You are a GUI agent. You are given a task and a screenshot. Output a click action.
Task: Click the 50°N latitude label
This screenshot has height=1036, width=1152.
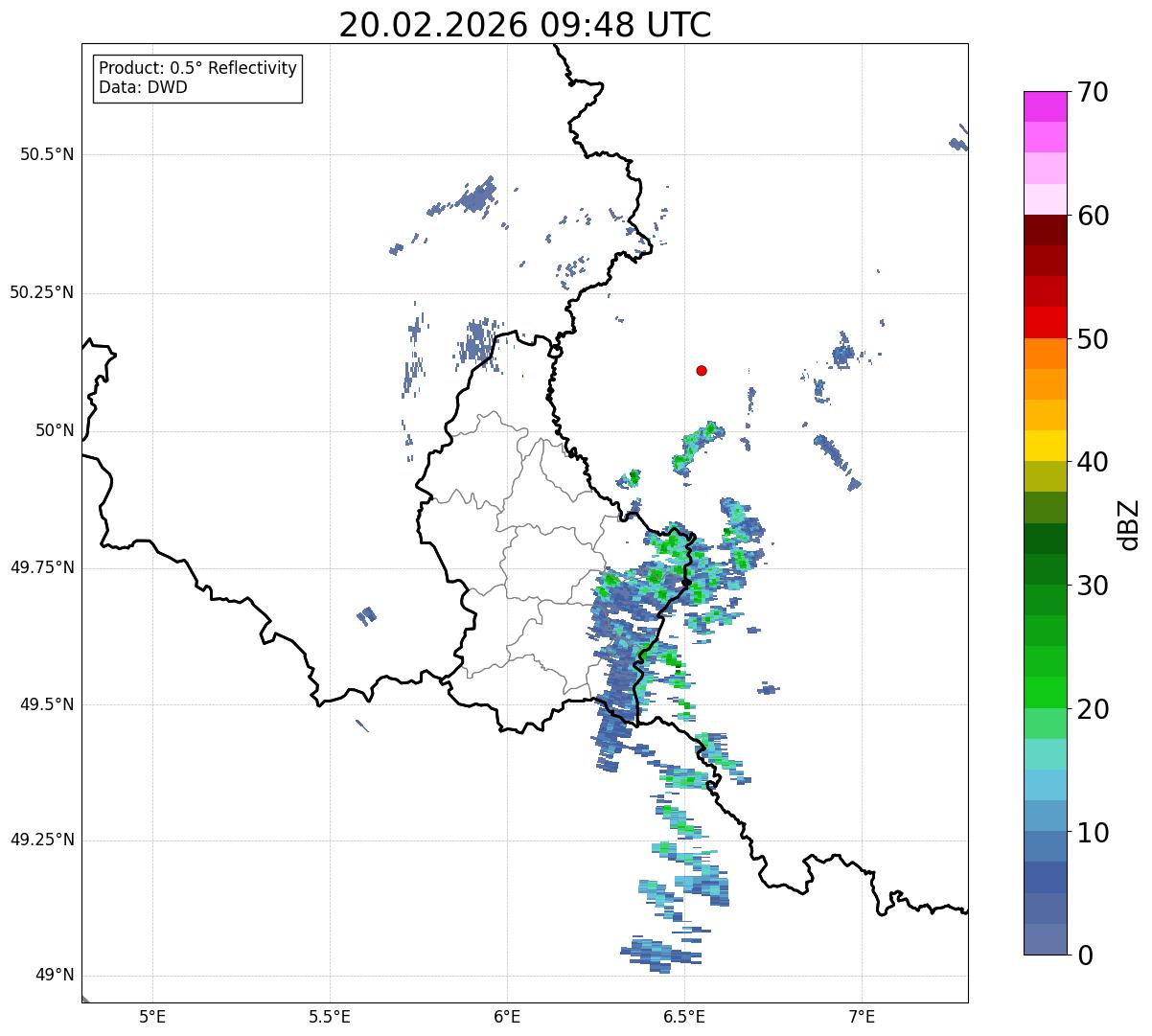[x=54, y=430]
